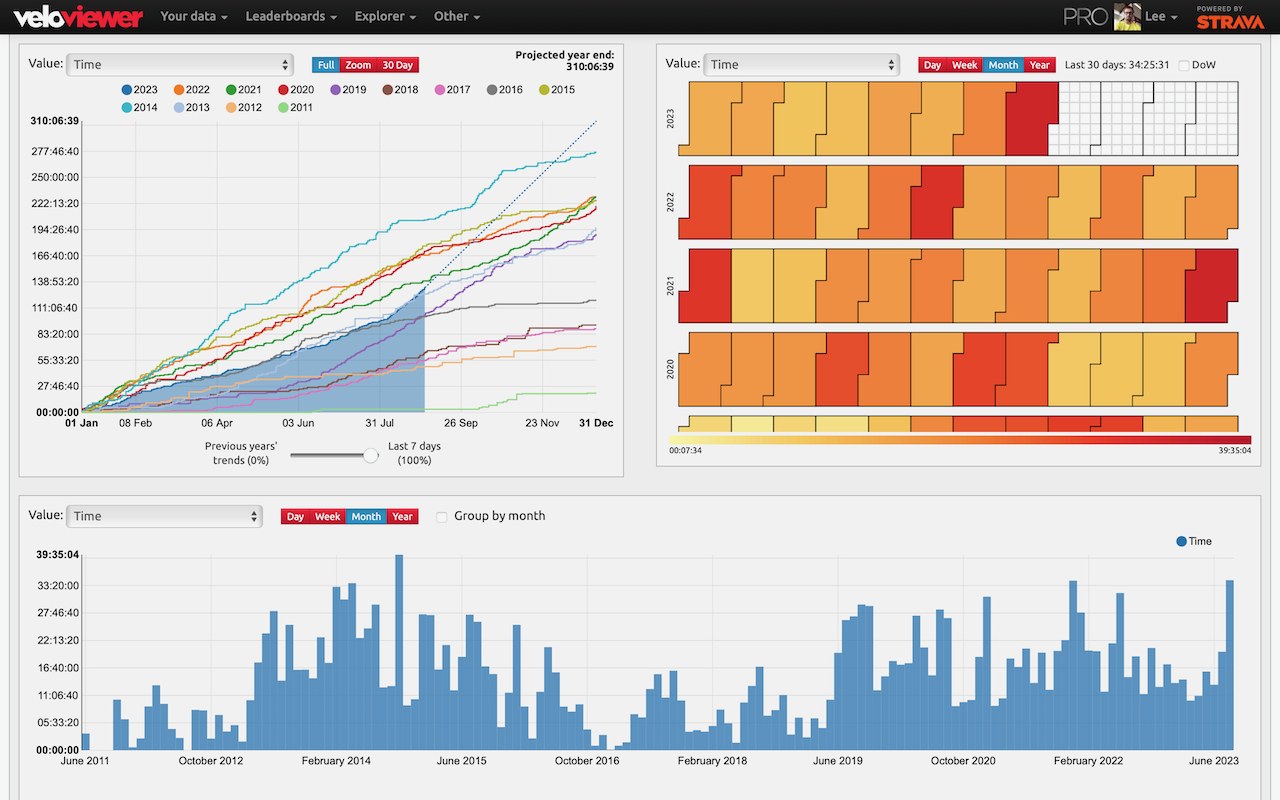Image resolution: width=1280 pixels, height=800 pixels.
Task: Click the 30 Day button
Action: 397,65
